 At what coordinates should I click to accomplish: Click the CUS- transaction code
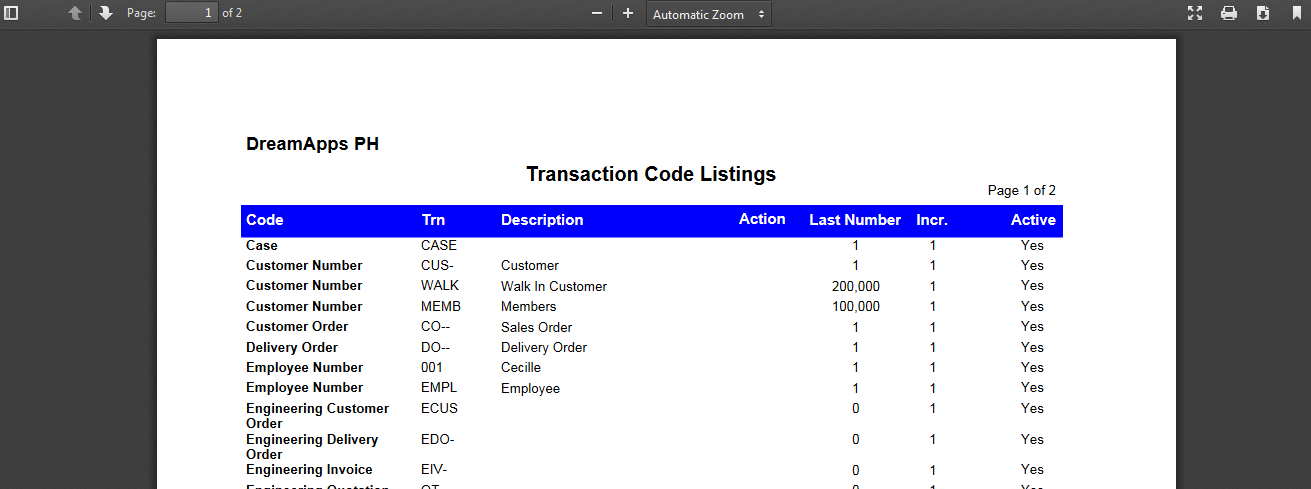click(x=437, y=265)
